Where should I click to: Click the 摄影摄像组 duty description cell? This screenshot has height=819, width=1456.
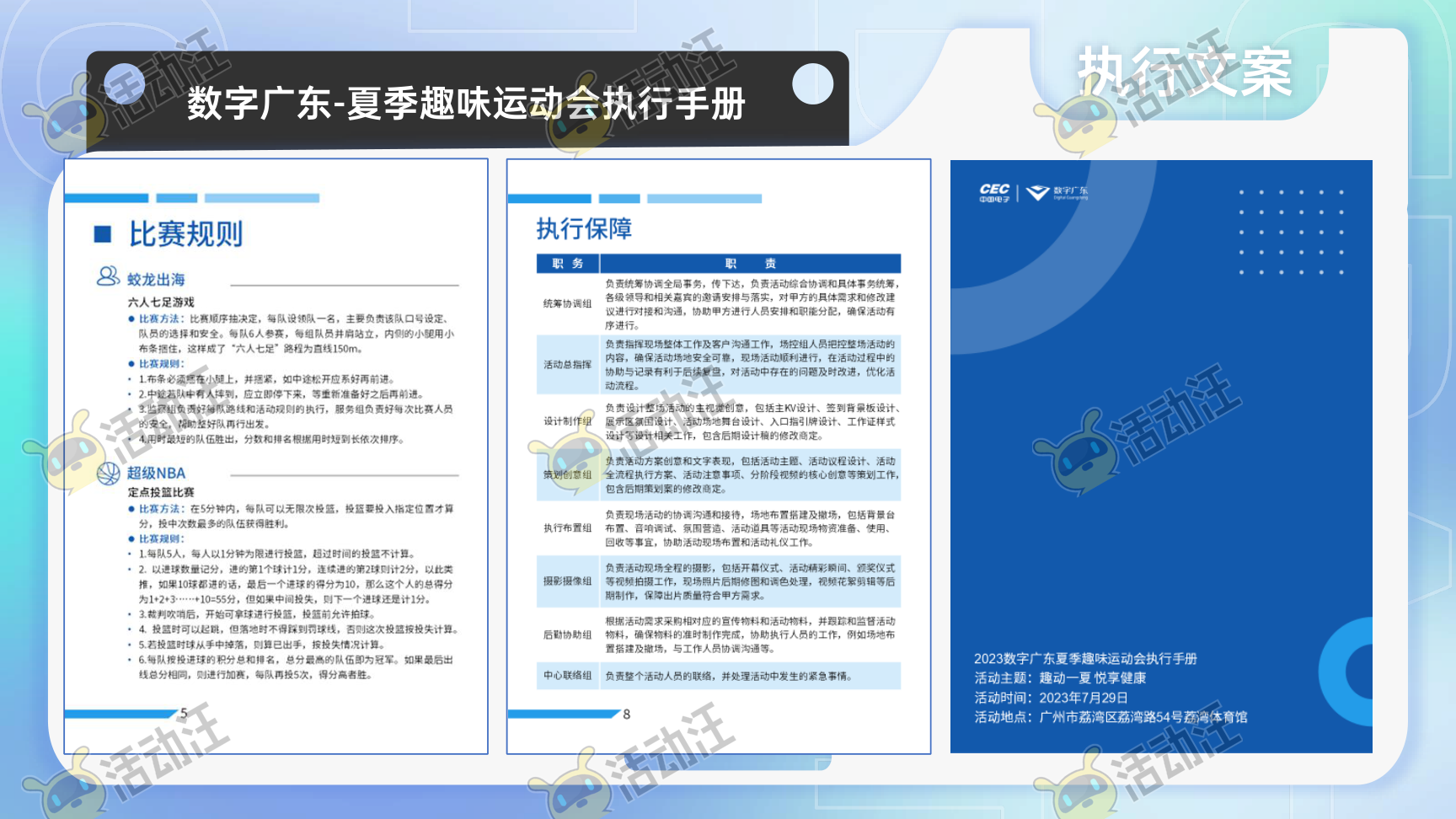pos(751,581)
